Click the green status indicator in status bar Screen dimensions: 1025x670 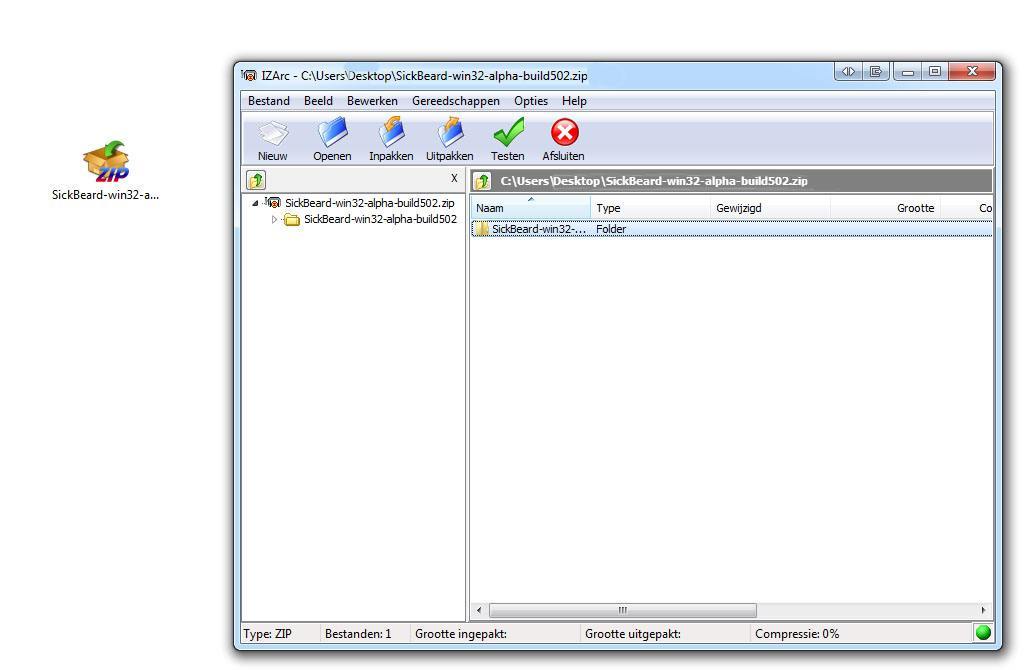coord(983,633)
